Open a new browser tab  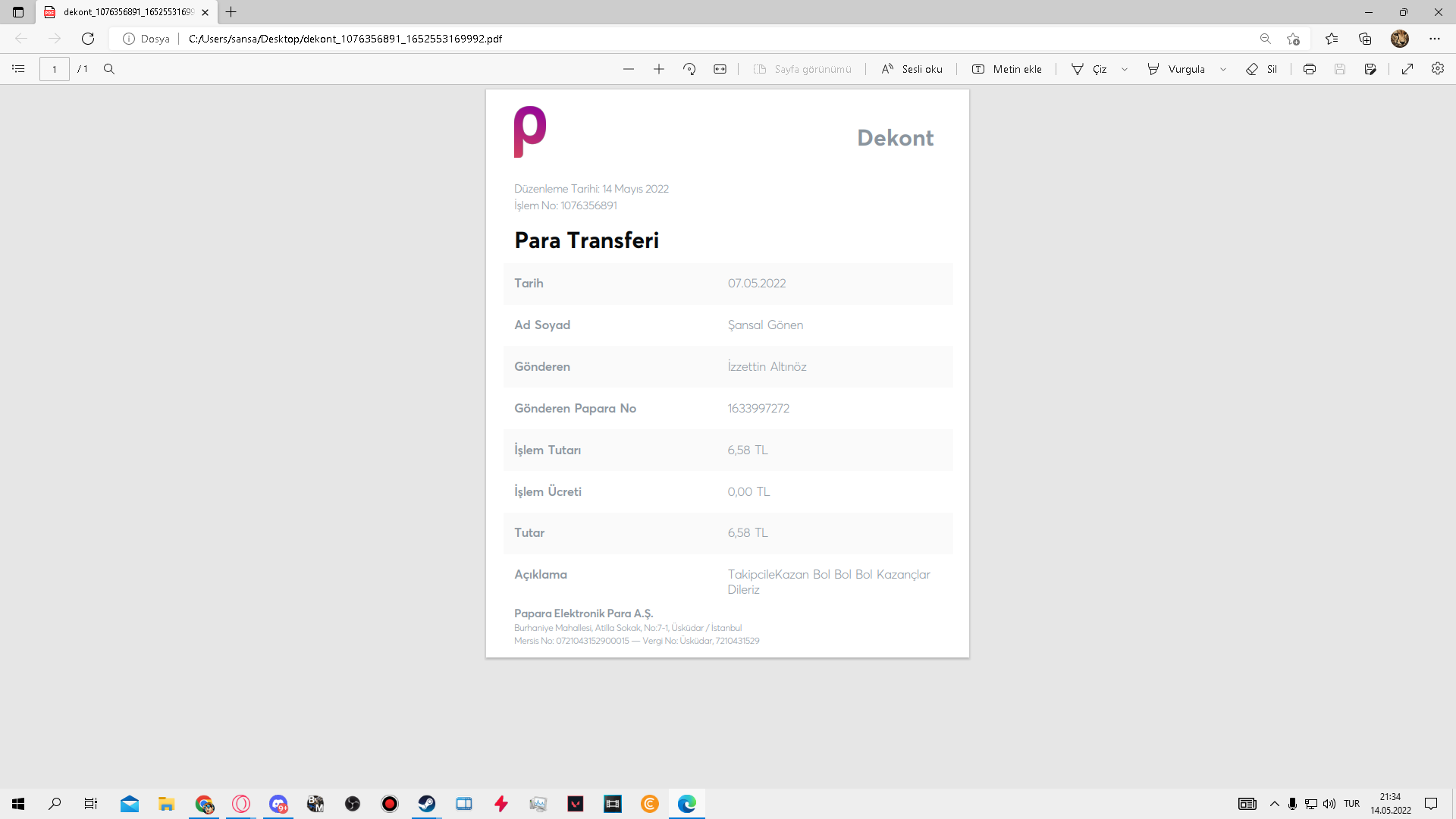pos(231,12)
